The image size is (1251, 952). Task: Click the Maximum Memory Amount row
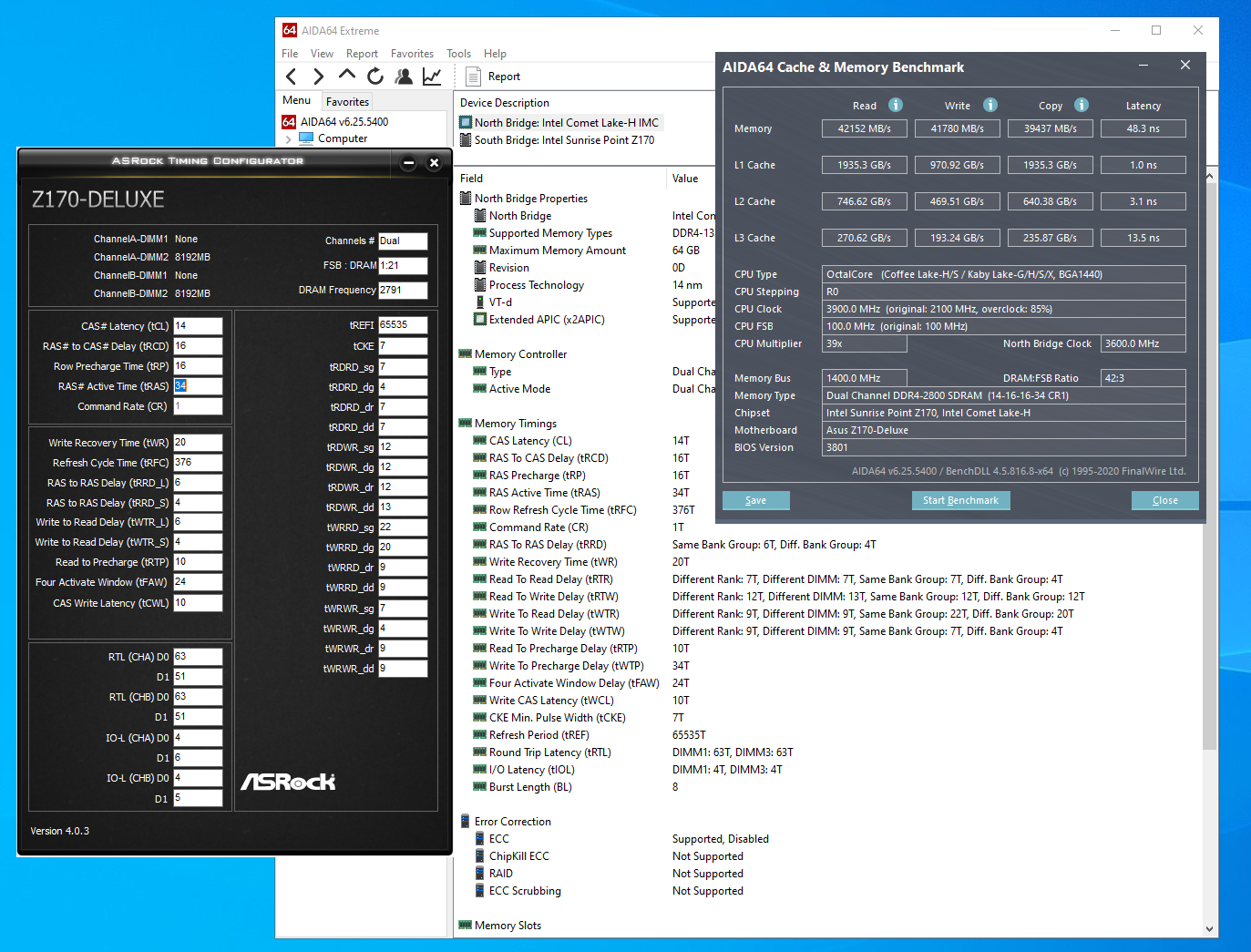(586, 251)
